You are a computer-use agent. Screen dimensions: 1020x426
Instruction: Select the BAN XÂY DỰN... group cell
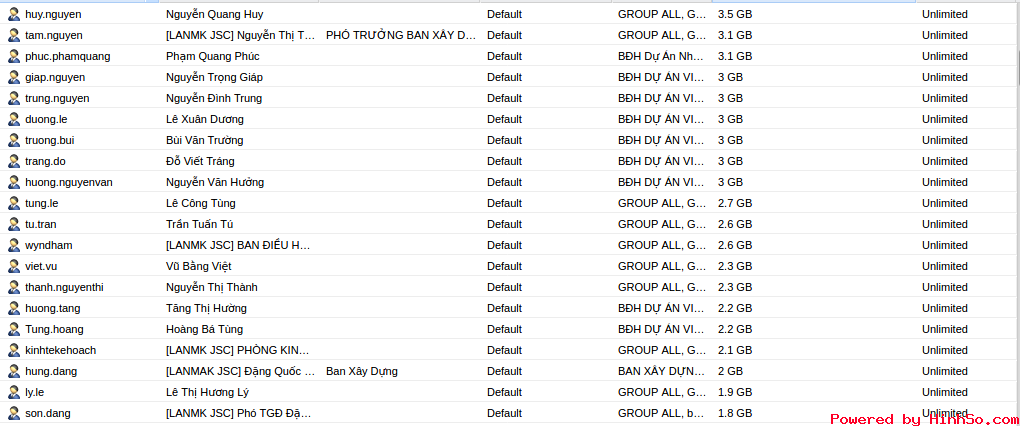click(662, 371)
